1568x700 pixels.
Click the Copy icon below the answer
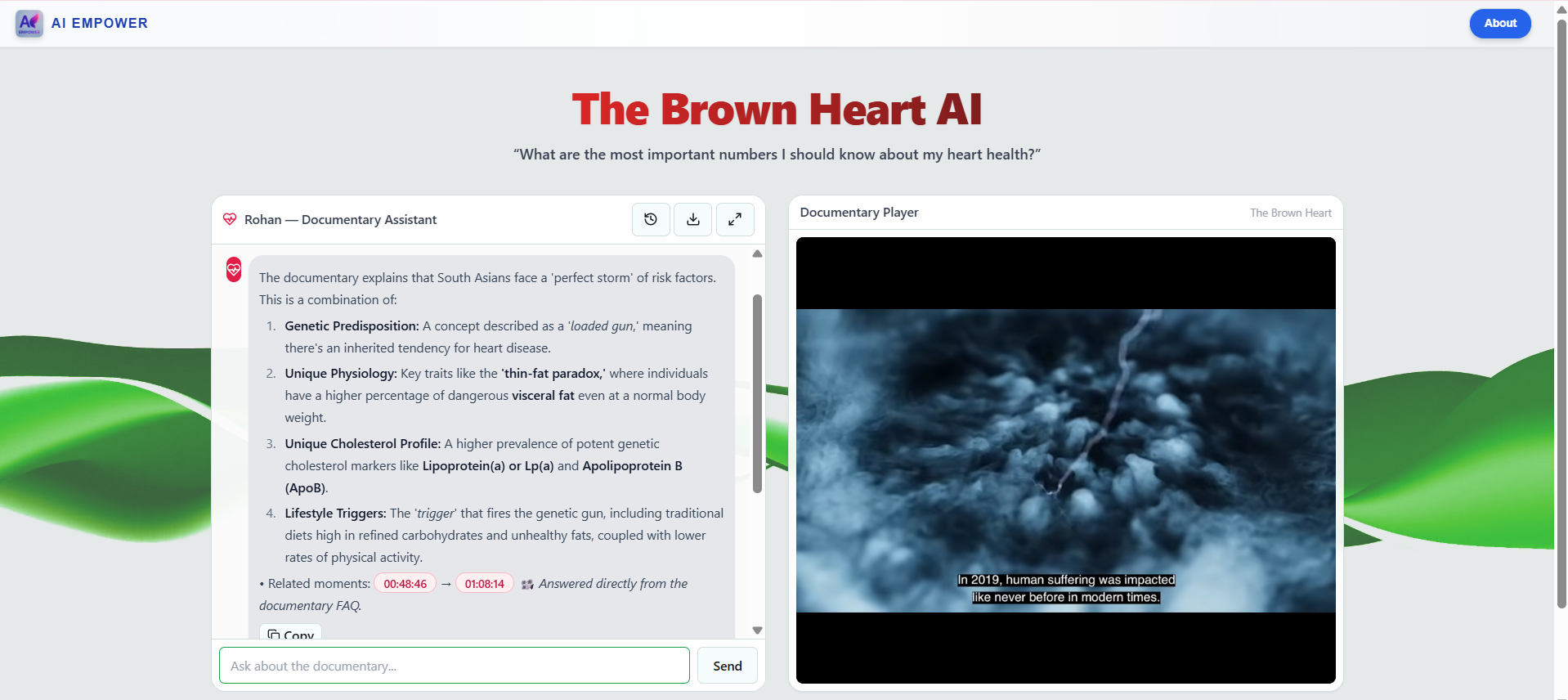pos(274,635)
